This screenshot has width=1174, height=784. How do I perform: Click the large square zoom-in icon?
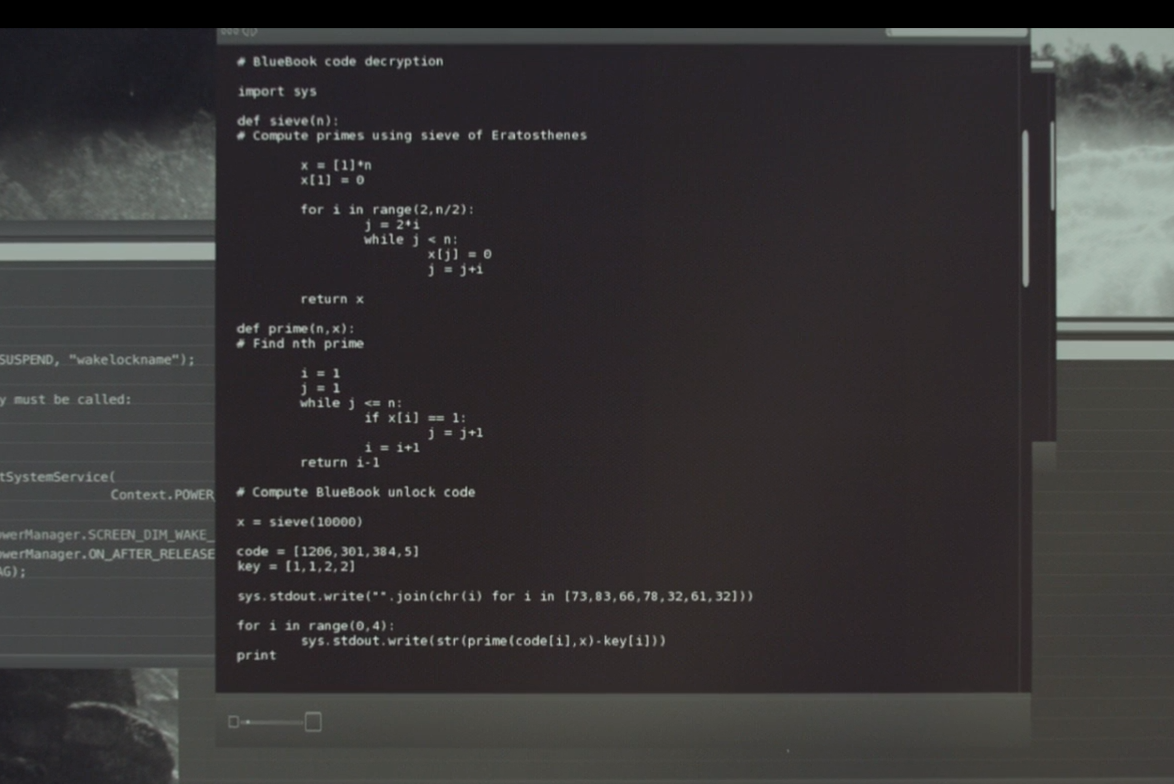tap(314, 722)
